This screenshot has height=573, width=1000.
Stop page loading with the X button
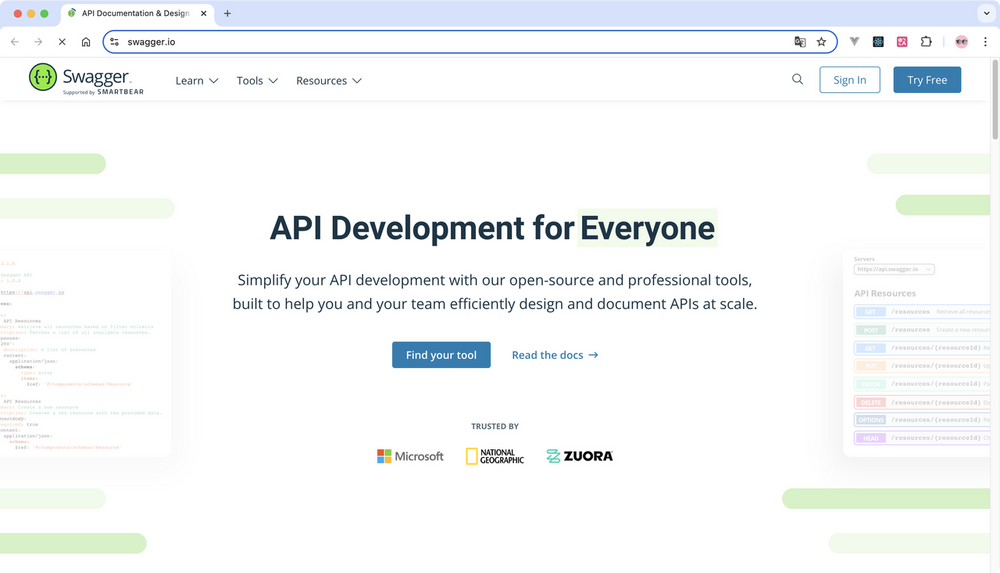click(x=62, y=42)
